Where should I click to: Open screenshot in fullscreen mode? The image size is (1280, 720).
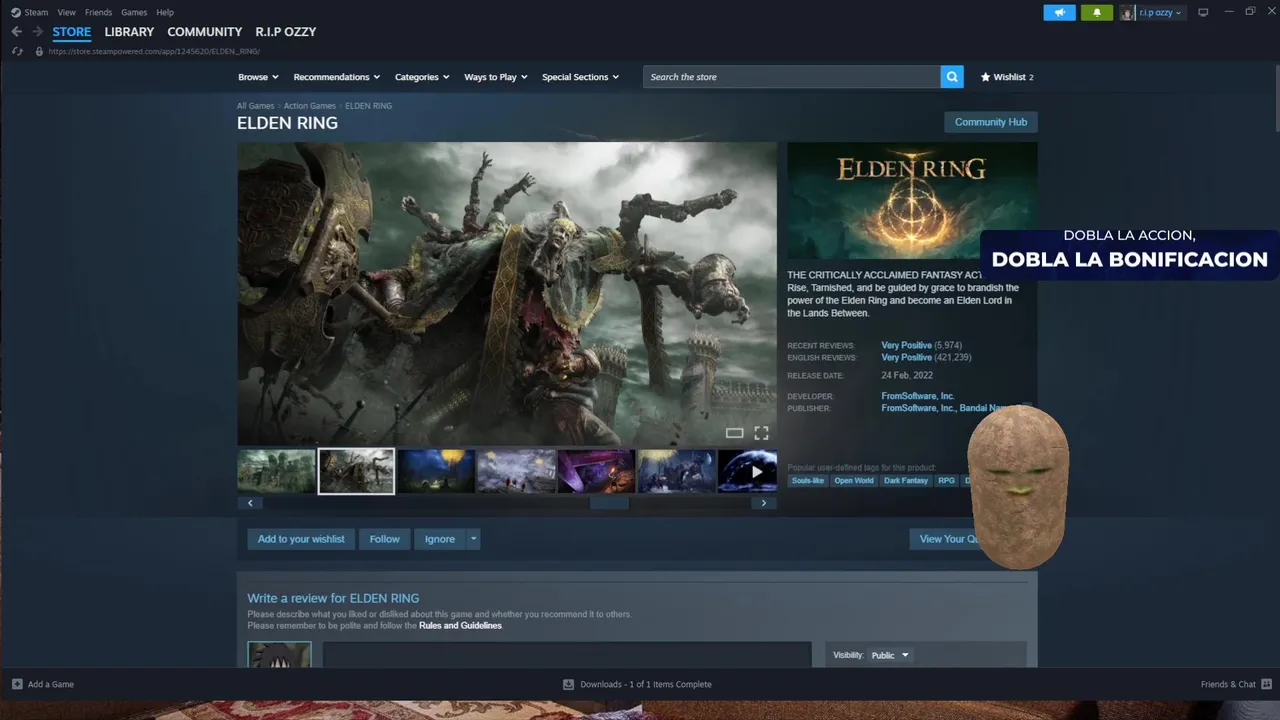(761, 433)
